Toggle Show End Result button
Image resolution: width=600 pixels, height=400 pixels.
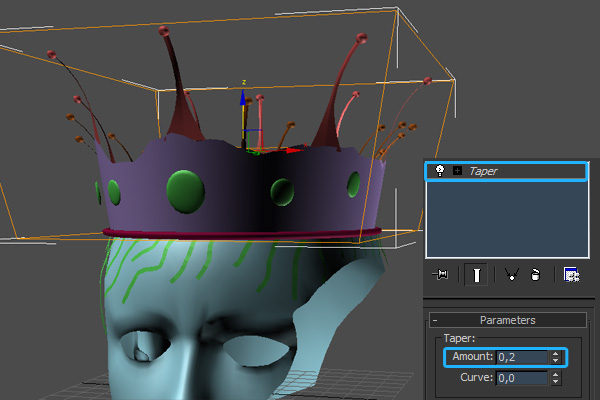pos(477,275)
